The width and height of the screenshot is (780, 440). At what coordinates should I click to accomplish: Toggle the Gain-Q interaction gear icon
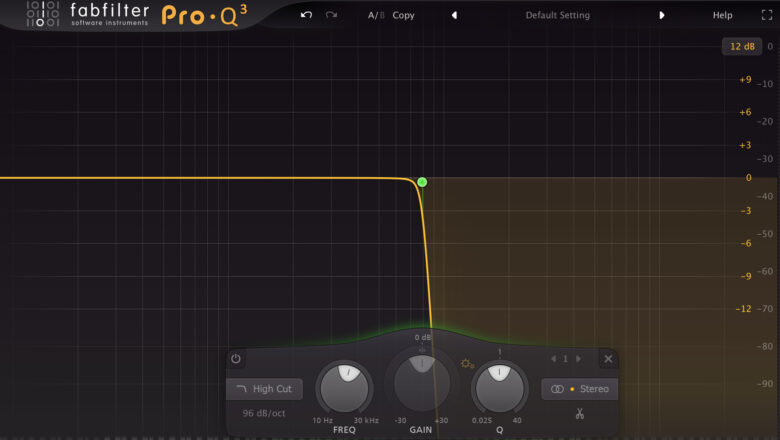pyautogui.click(x=467, y=364)
